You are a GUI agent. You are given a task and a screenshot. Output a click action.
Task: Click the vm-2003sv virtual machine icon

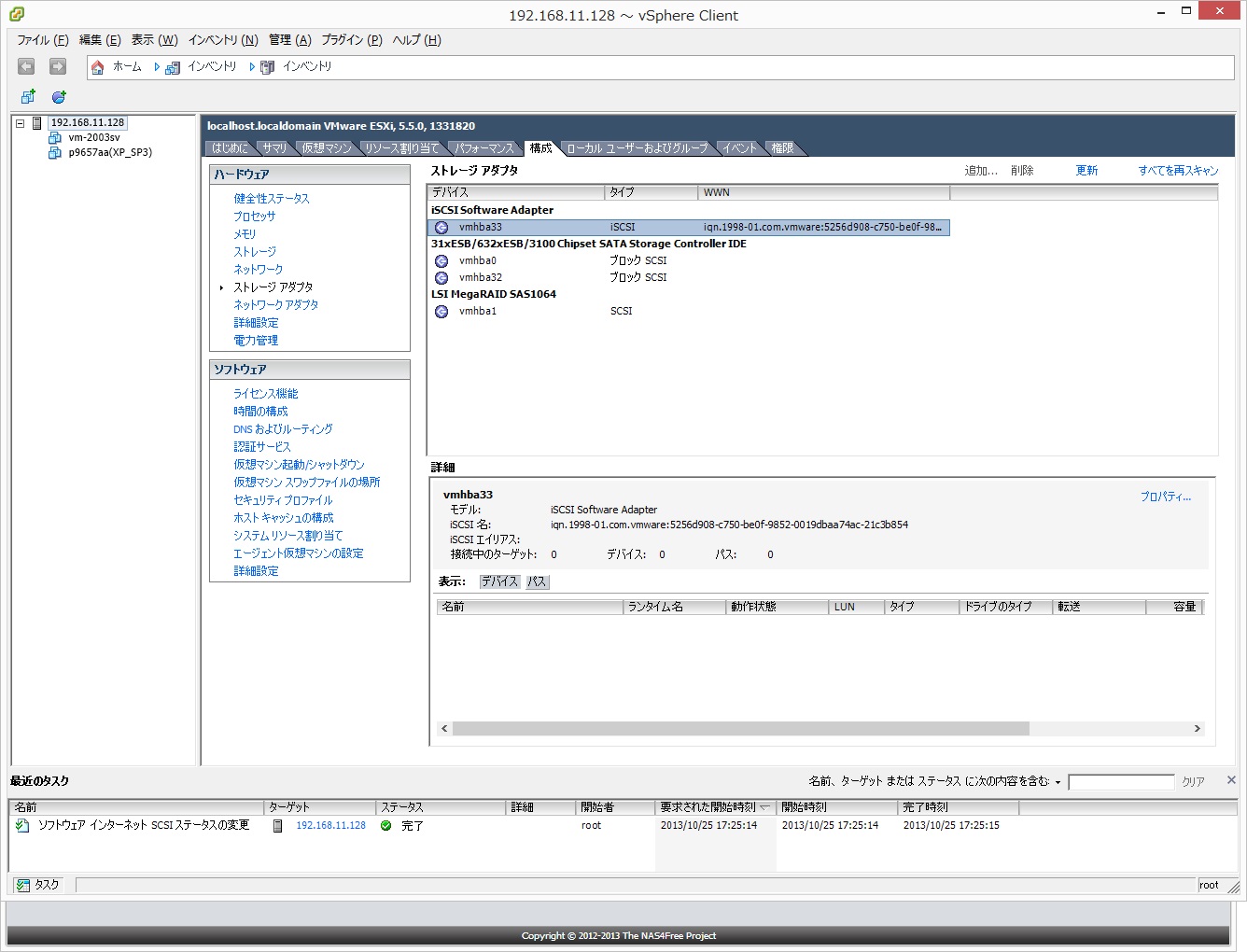coord(55,137)
